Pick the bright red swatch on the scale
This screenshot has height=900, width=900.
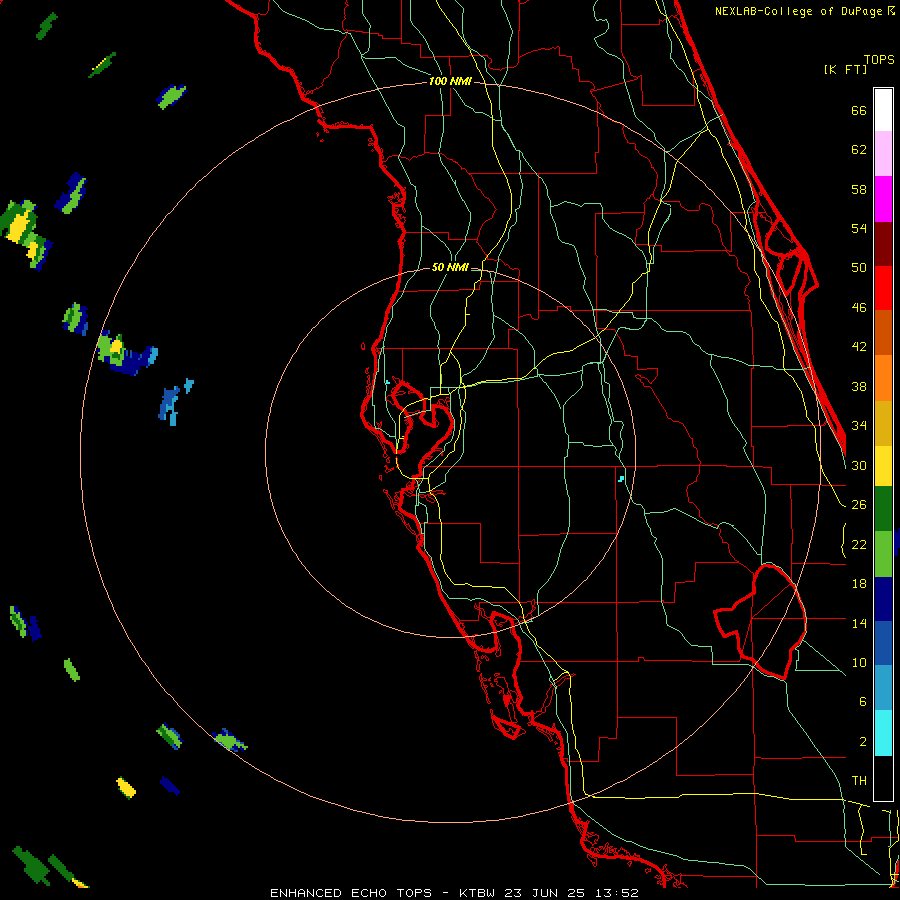883,288
